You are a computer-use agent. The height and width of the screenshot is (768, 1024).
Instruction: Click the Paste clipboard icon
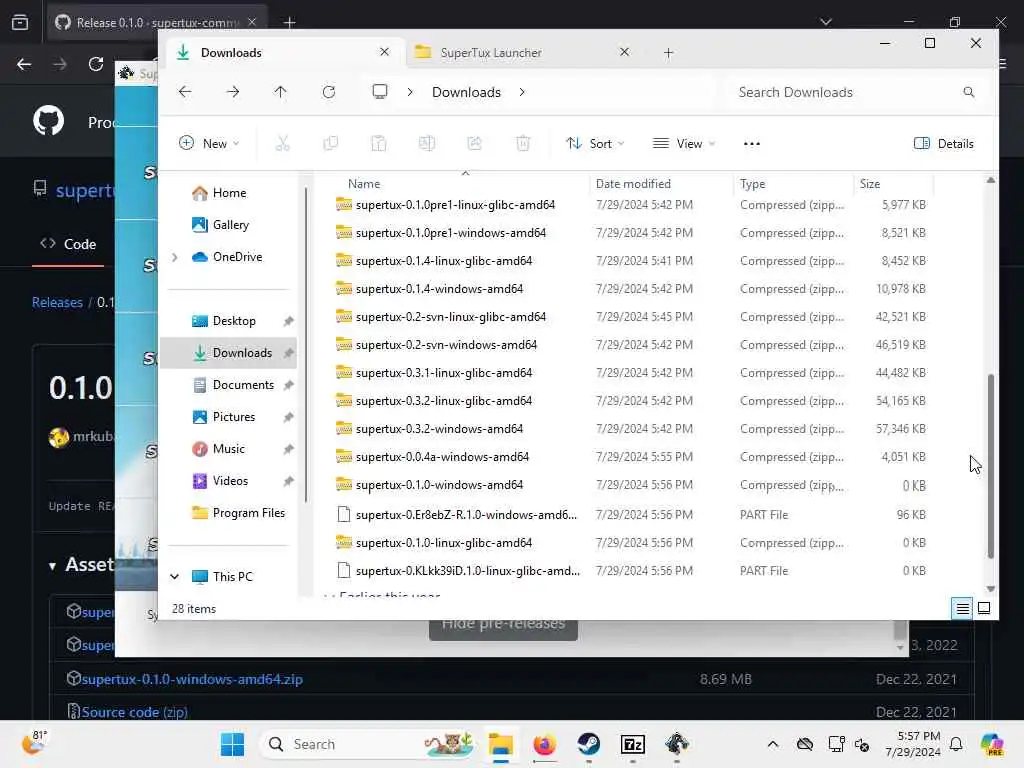(379, 144)
